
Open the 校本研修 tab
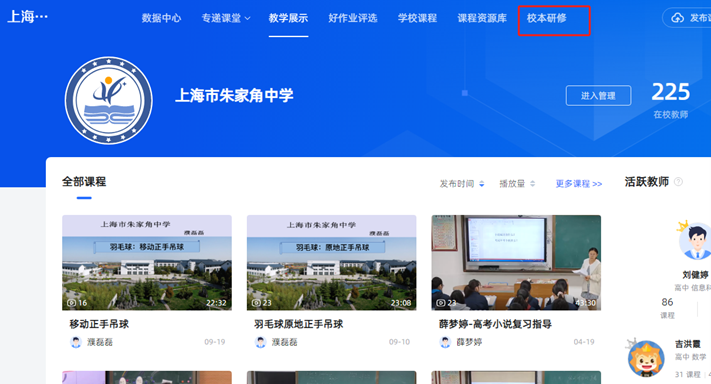pos(546,18)
